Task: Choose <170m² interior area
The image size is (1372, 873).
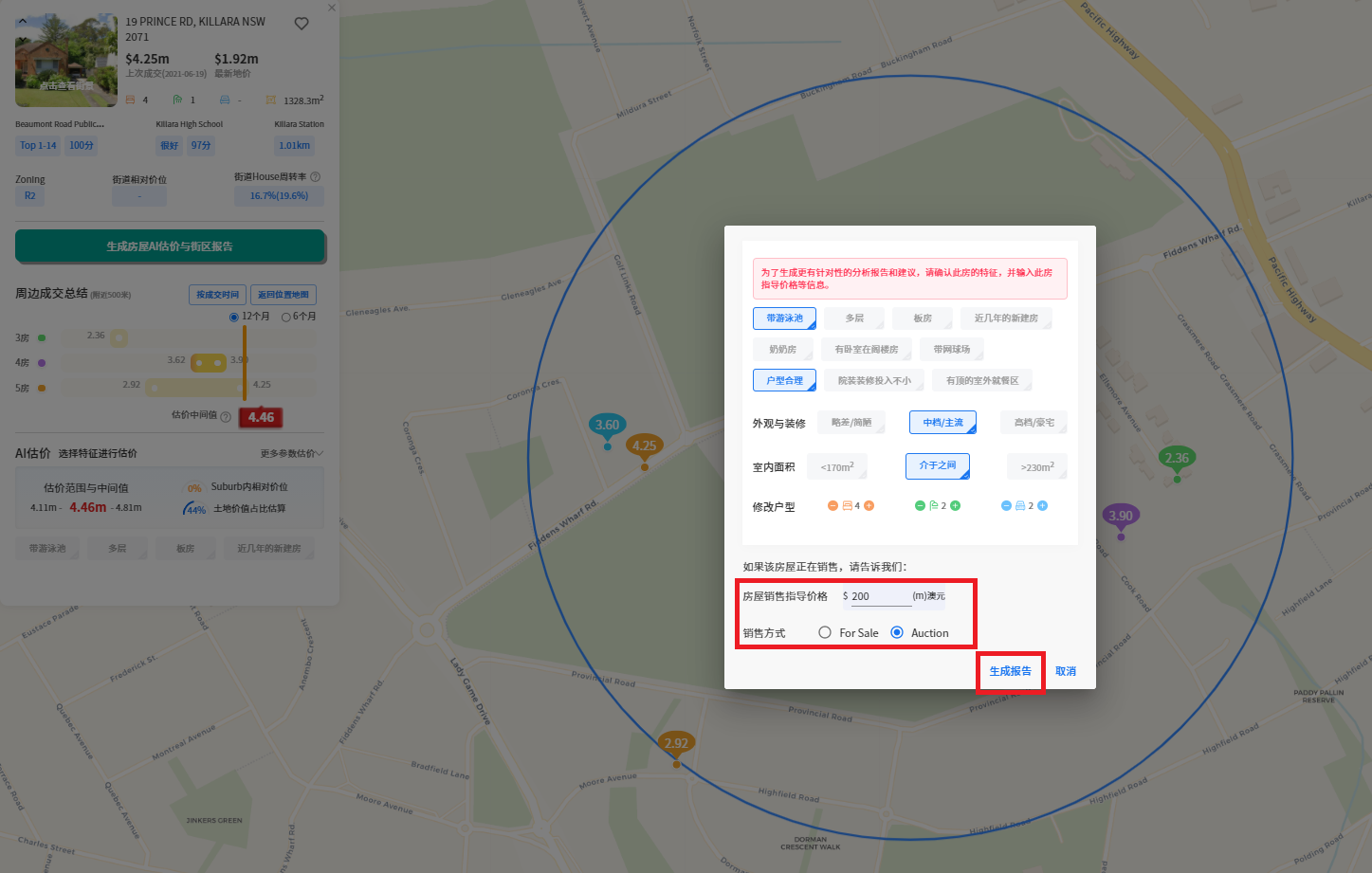Action: [837, 466]
